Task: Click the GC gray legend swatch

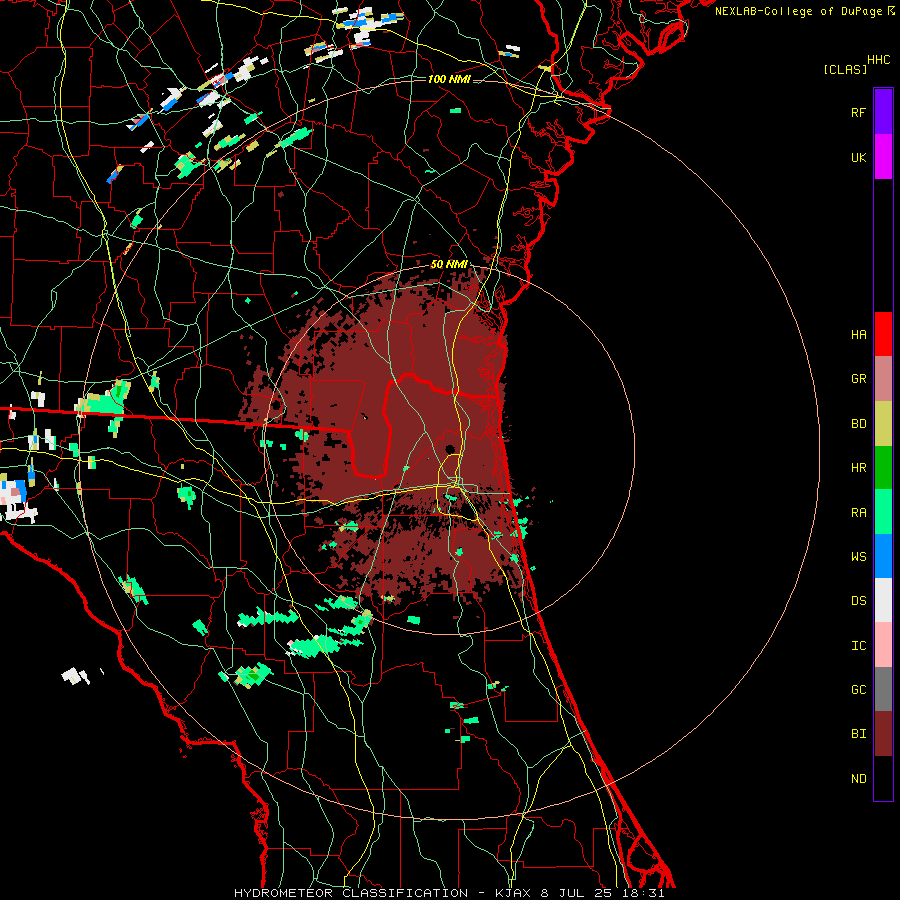Action: [x=883, y=689]
